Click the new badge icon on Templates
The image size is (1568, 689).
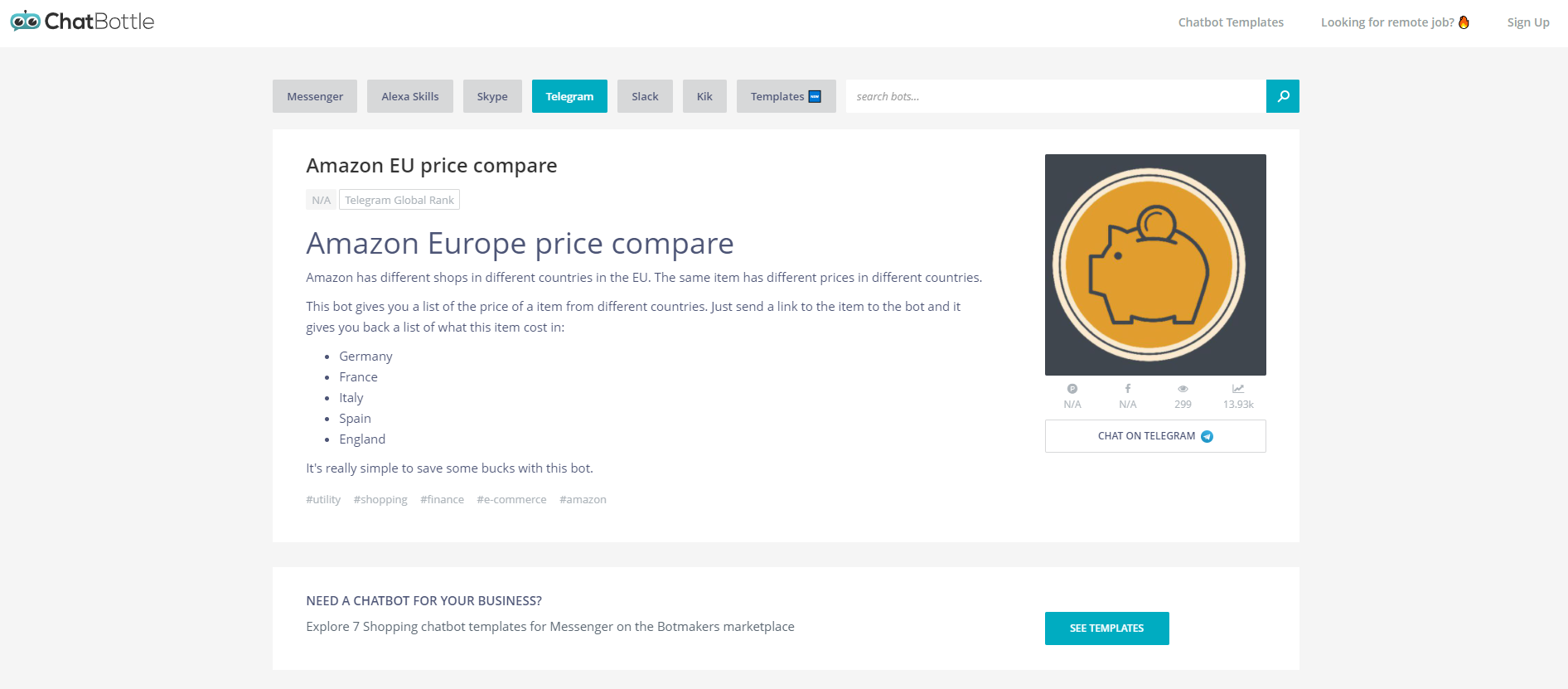click(815, 96)
